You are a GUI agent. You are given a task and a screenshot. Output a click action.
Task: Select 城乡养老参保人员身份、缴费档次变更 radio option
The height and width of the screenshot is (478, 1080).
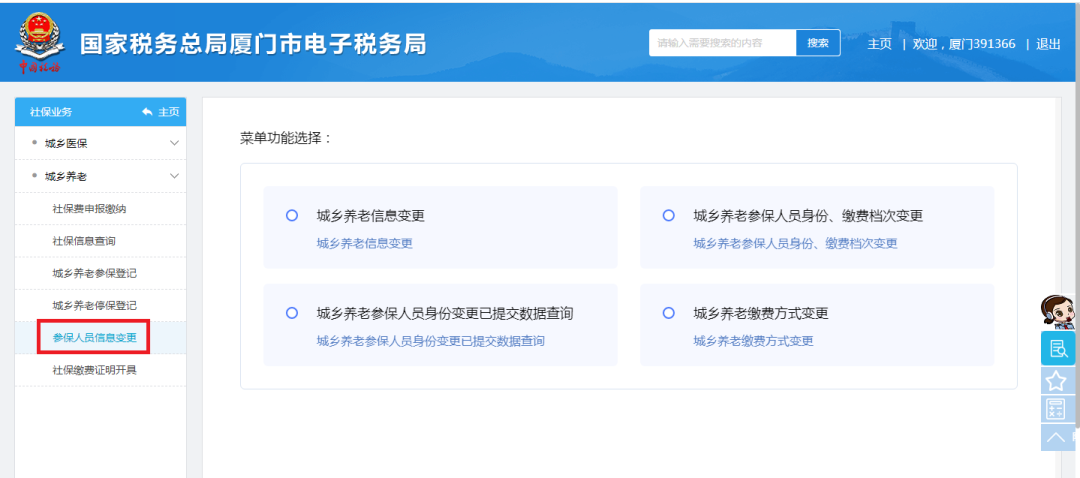[669, 215]
